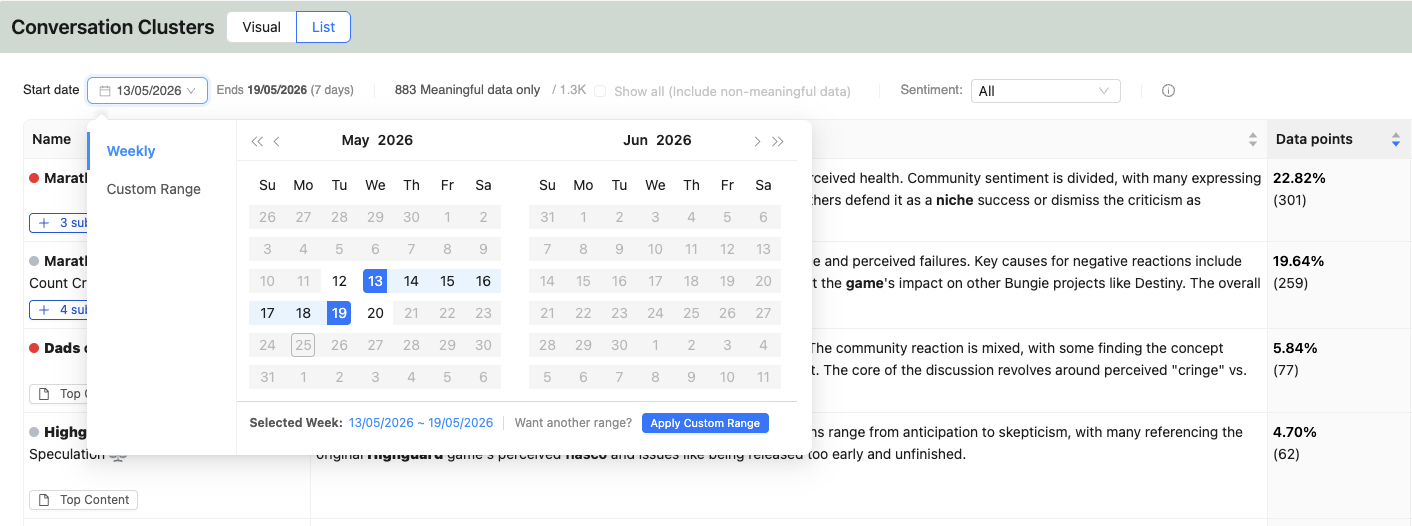Jump forward one year with double-right arrow
1412x526 pixels.
(778, 141)
